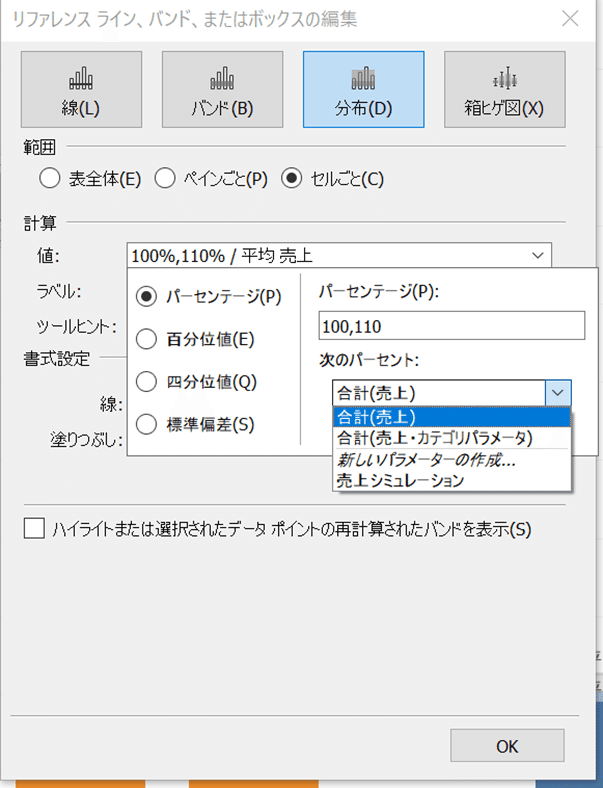Select the 四分位値(Q) radio option

[146, 382]
